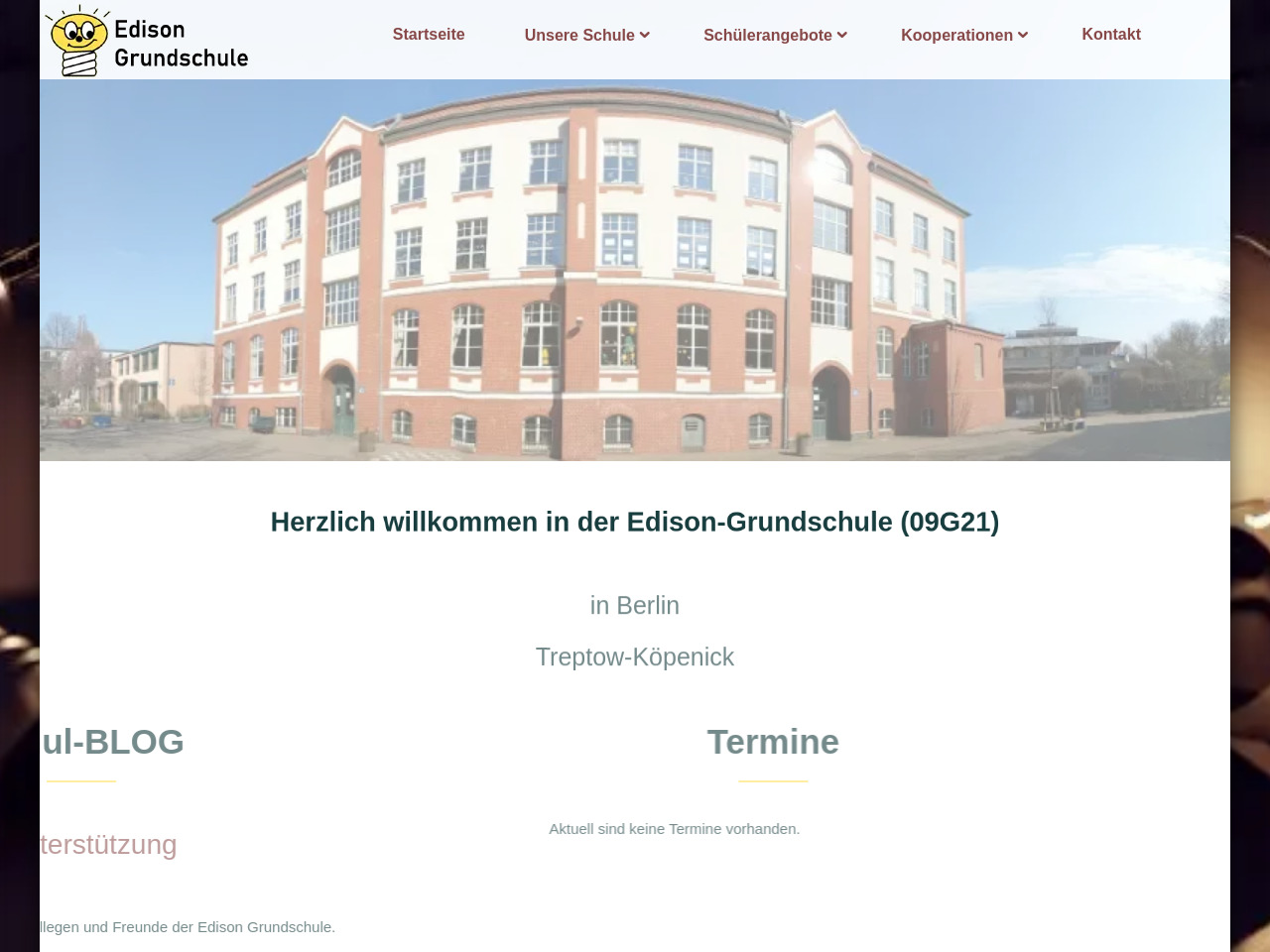Open the Unsere Schule menu item
Screen dimensions: 1270x952
coord(578,36)
